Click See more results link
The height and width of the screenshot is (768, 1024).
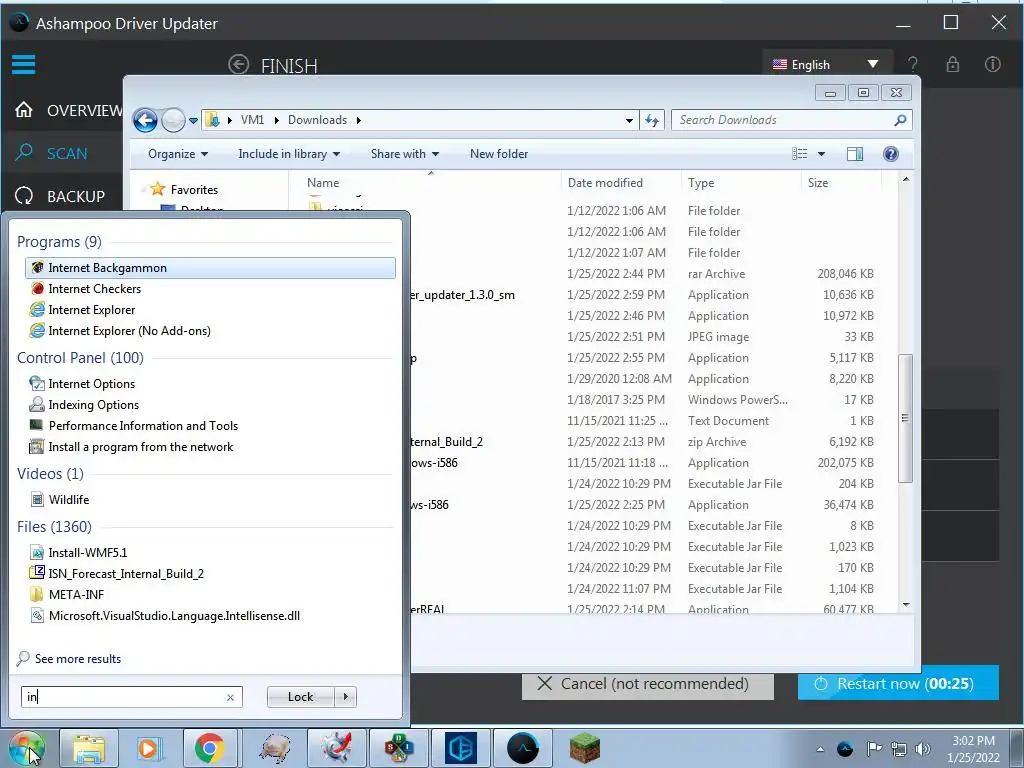pos(78,659)
